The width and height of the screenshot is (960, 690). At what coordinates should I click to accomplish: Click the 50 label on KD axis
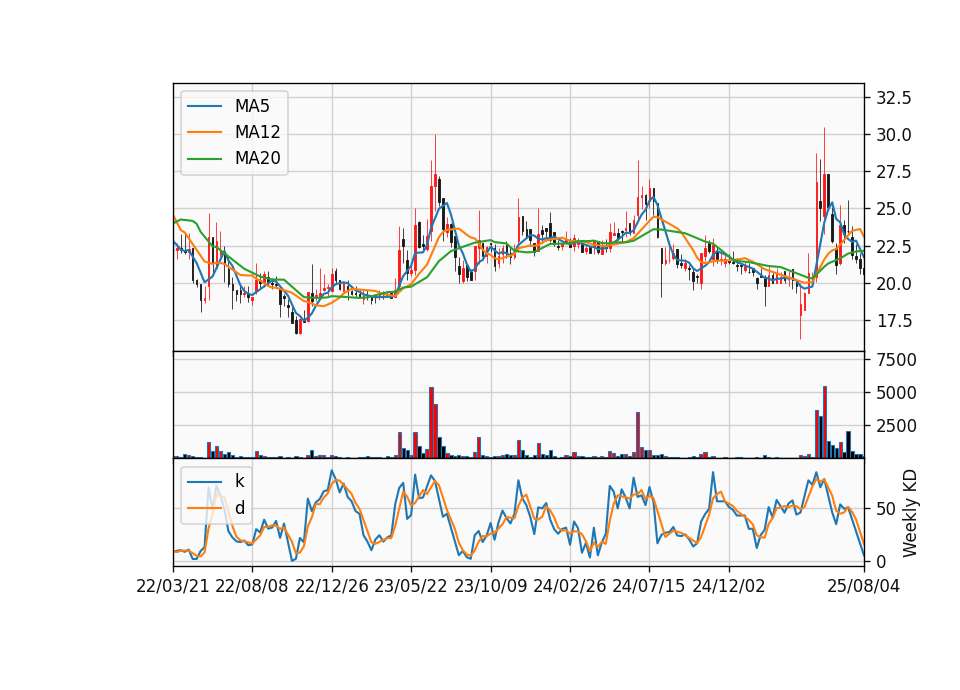[886, 509]
